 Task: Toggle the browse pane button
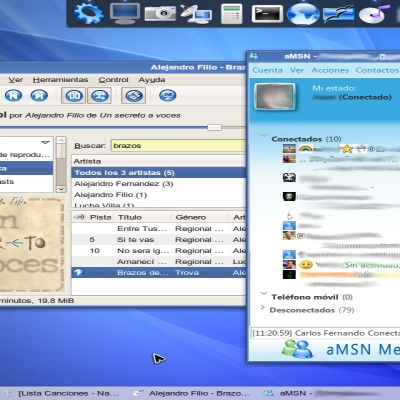point(134,96)
